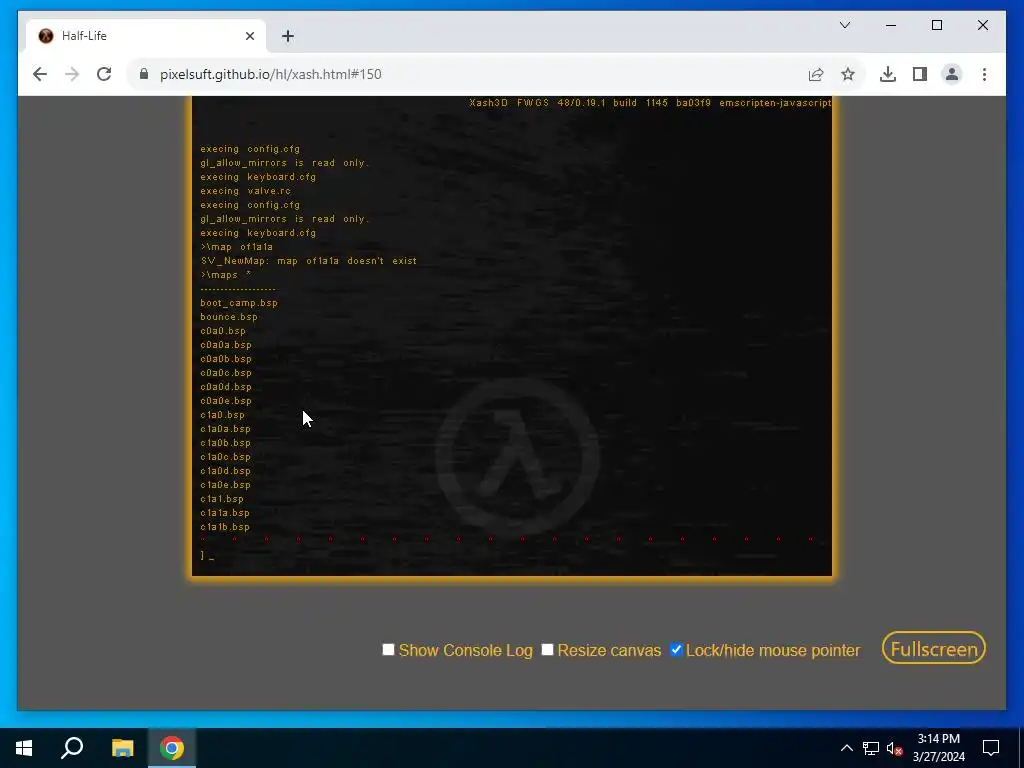Click c0a0.bsp map entry
Screen dimensions: 1024x768
pos(223,331)
